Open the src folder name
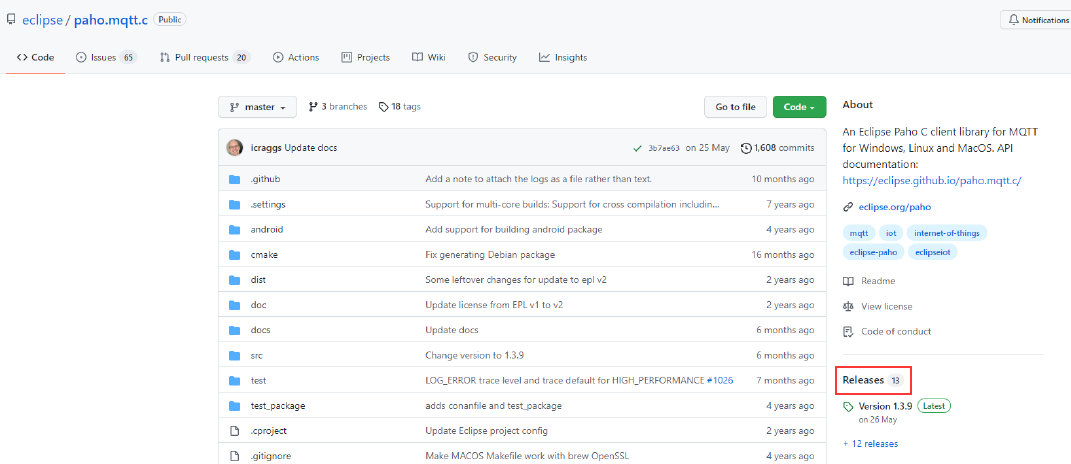Image resolution: width=1071 pixels, height=464 pixels. [257, 355]
